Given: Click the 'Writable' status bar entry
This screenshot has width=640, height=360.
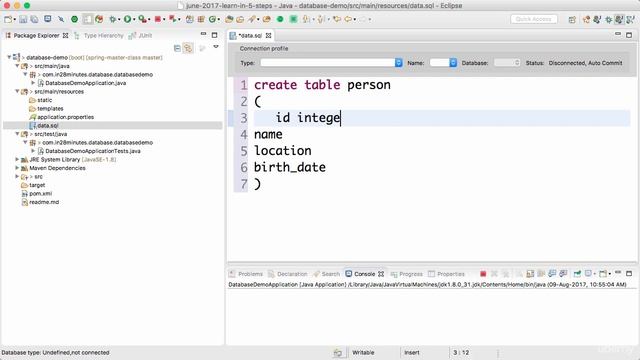Looking at the screenshot, I should coord(363,353).
